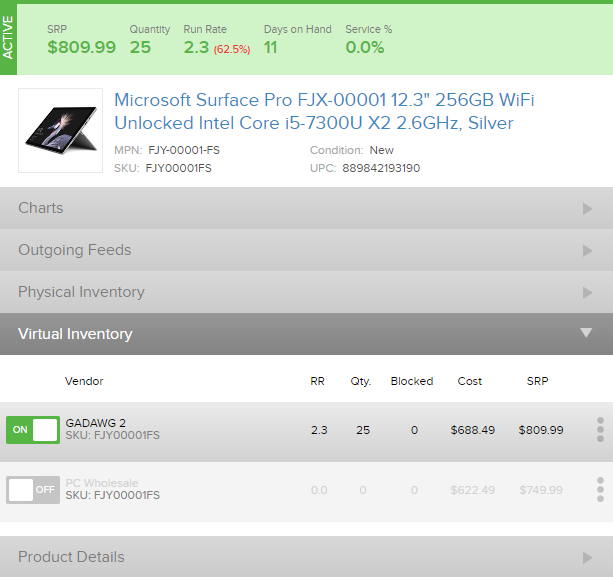Image resolution: width=613 pixels, height=577 pixels.
Task: Click the GADAWG 2 cost $688.49
Action: tap(473, 430)
